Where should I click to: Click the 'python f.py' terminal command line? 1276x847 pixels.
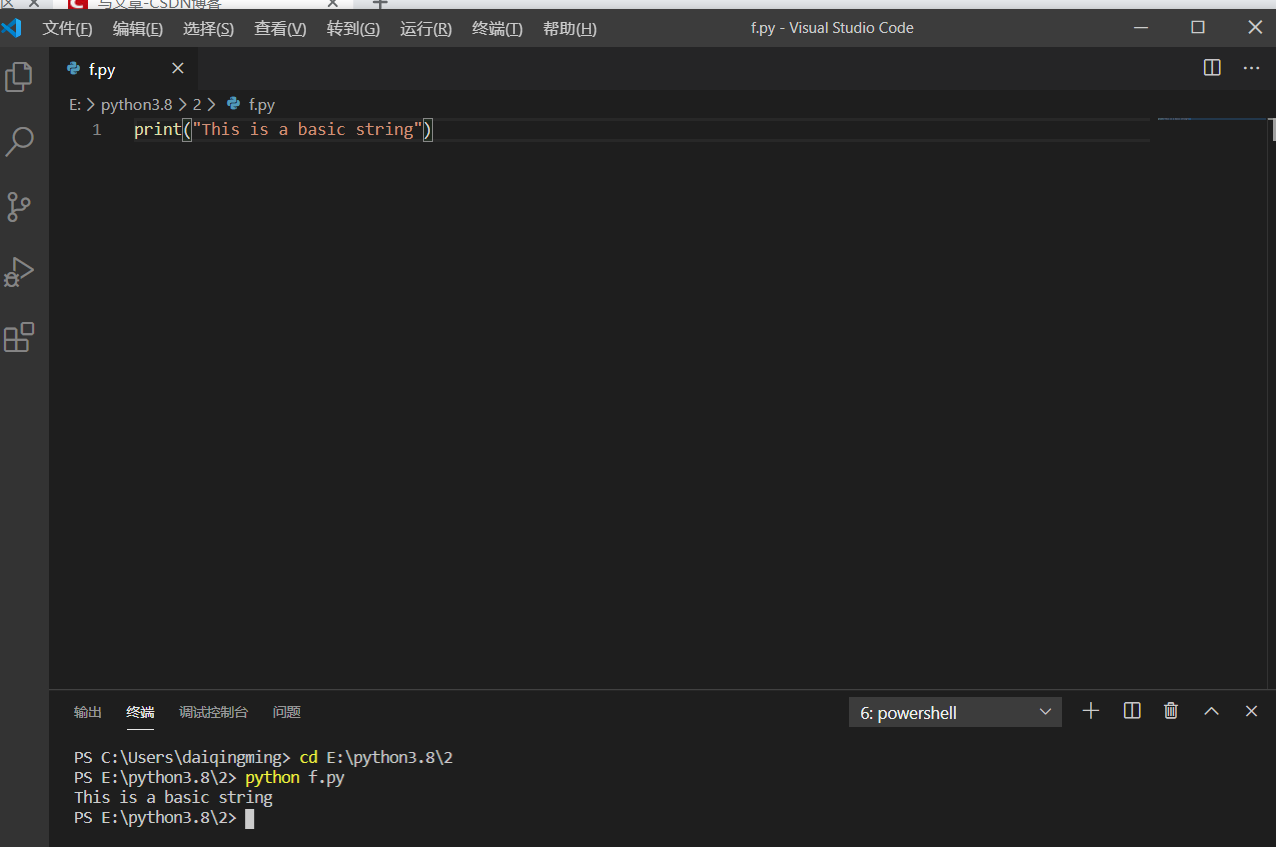coord(294,777)
